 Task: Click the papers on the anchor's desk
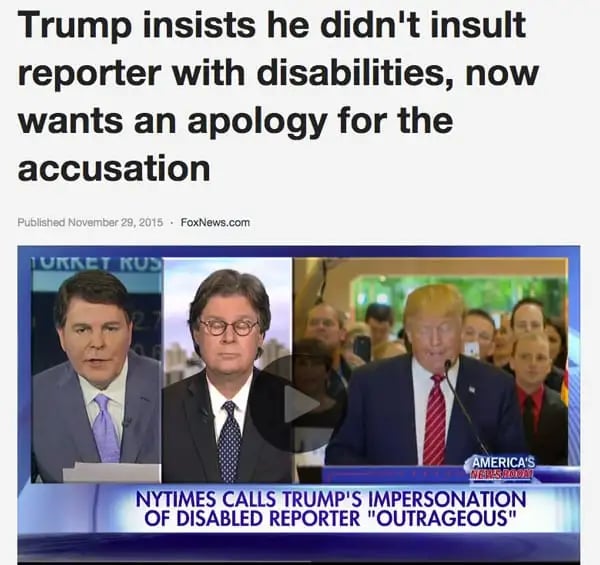coord(111,472)
